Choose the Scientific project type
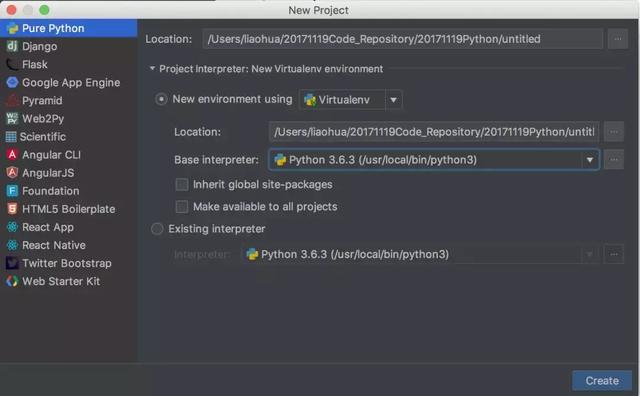Image resolution: width=640 pixels, height=396 pixels. pos(69,136)
